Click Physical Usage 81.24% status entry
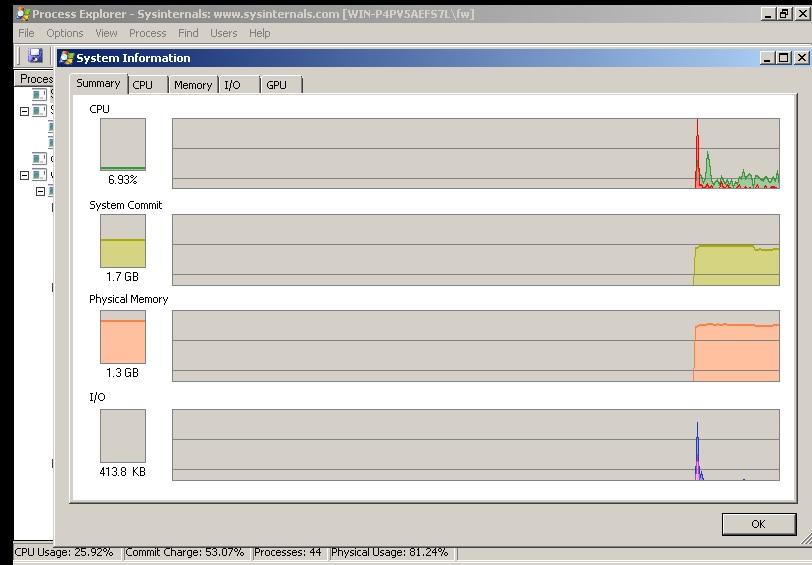The height and width of the screenshot is (565, 812). pos(390,553)
